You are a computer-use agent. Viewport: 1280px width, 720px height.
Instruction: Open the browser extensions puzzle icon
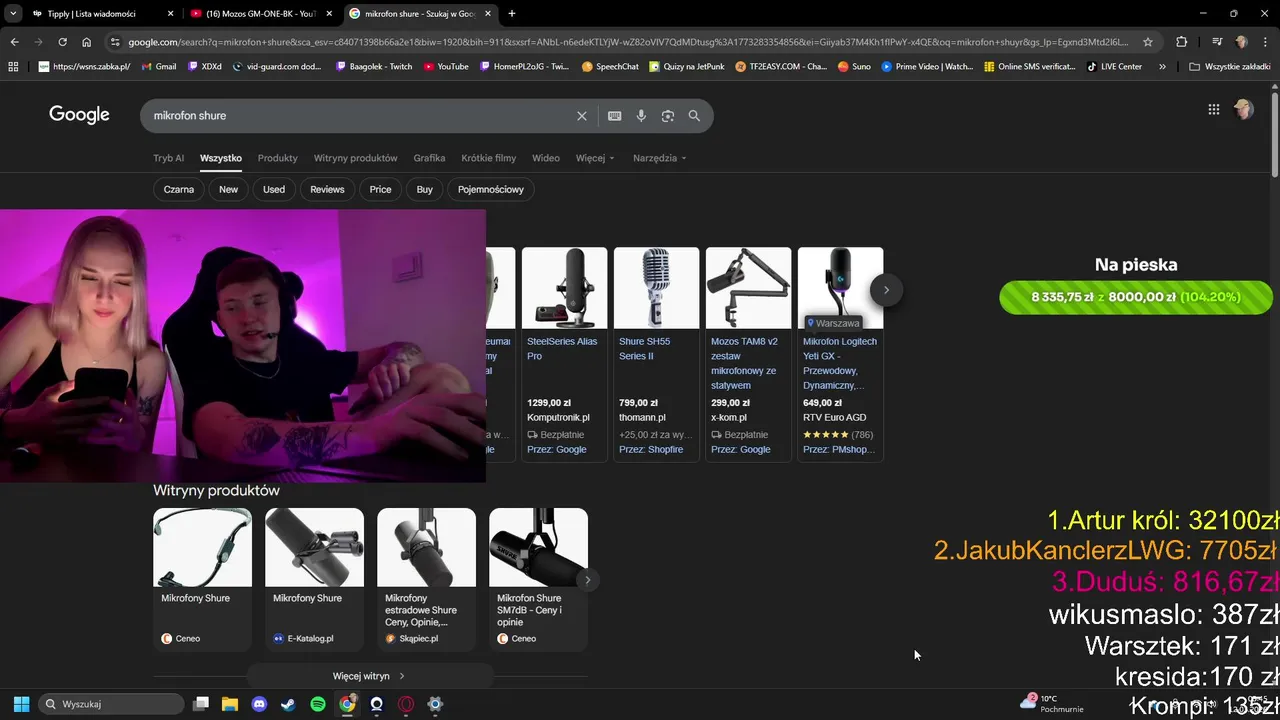[x=1182, y=42]
